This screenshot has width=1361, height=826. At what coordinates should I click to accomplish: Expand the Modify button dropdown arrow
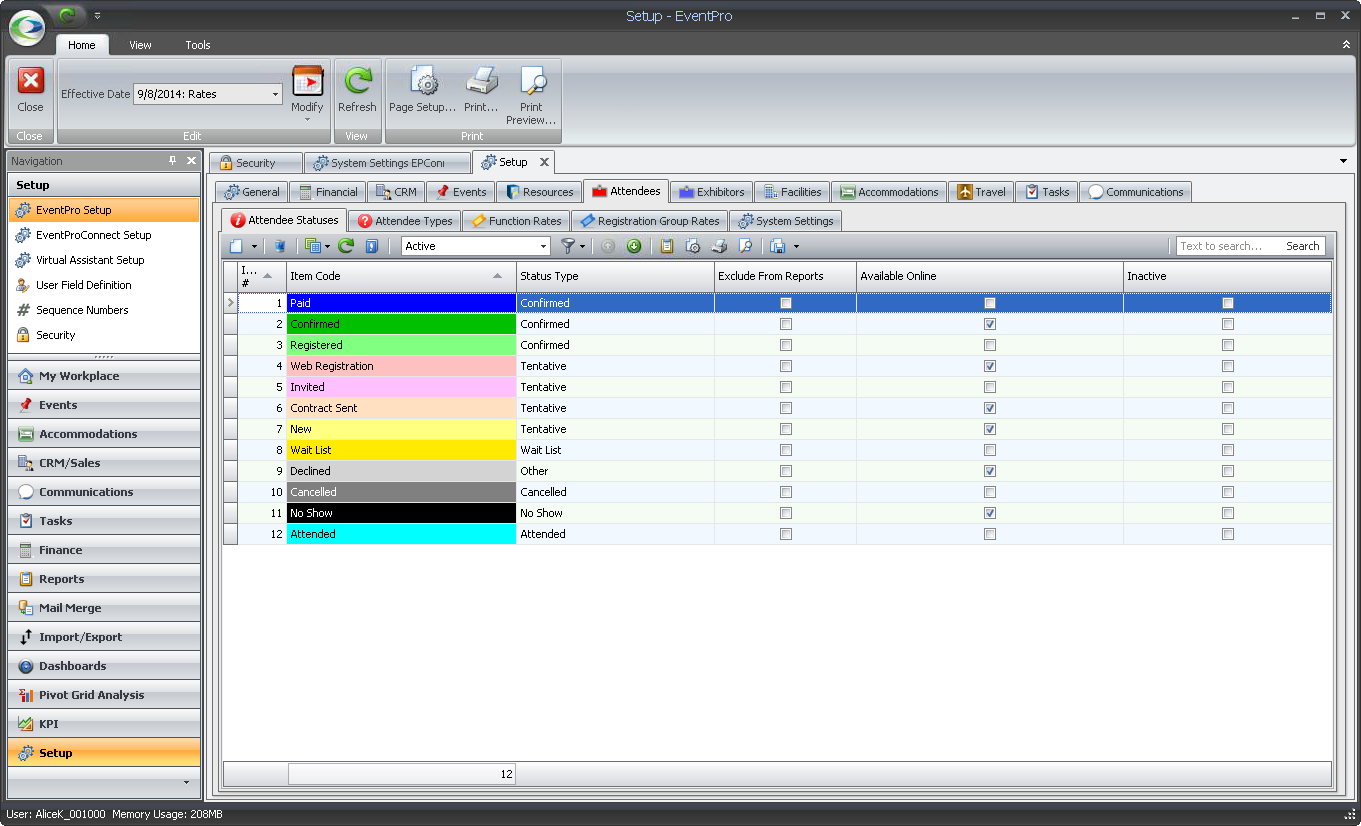(307, 119)
